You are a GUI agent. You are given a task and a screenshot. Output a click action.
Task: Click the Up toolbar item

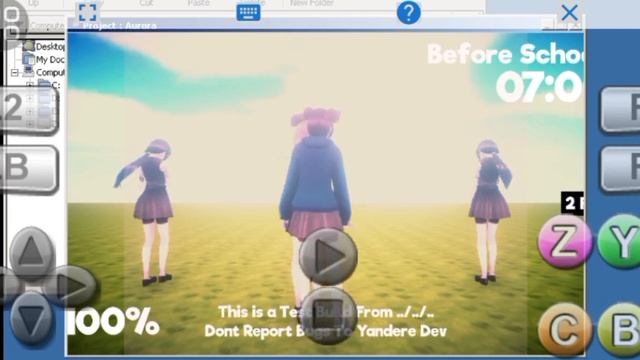point(33,3)
